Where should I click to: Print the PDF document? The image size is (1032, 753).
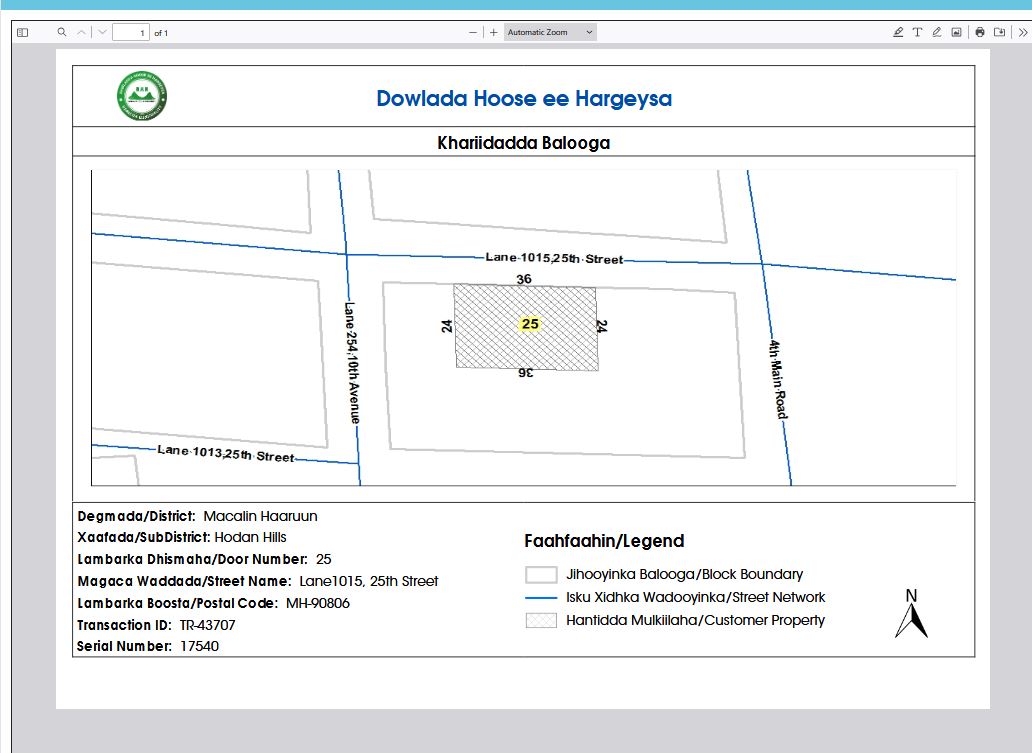980,32
